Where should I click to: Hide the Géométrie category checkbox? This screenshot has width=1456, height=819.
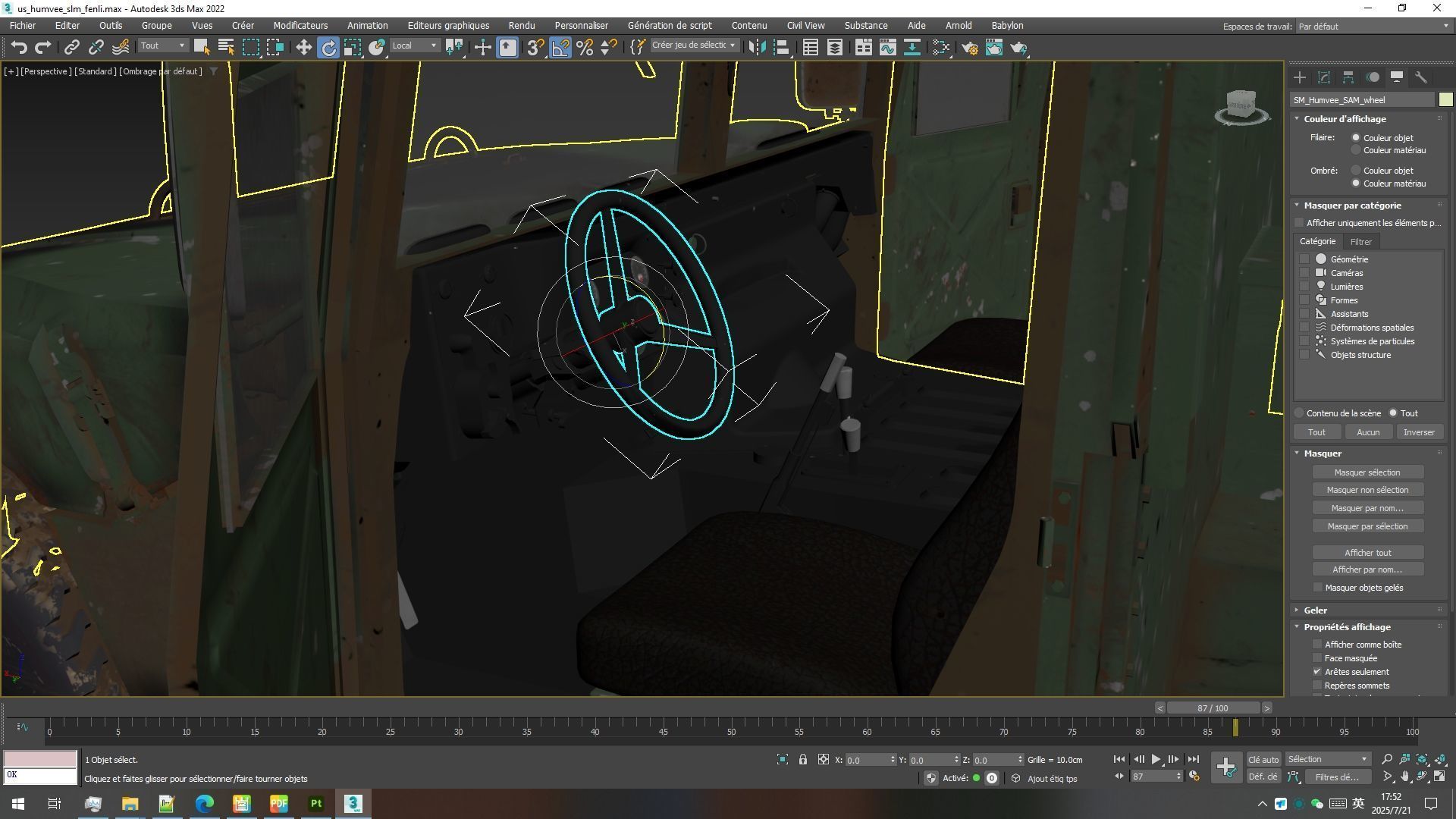[1304, 259]
